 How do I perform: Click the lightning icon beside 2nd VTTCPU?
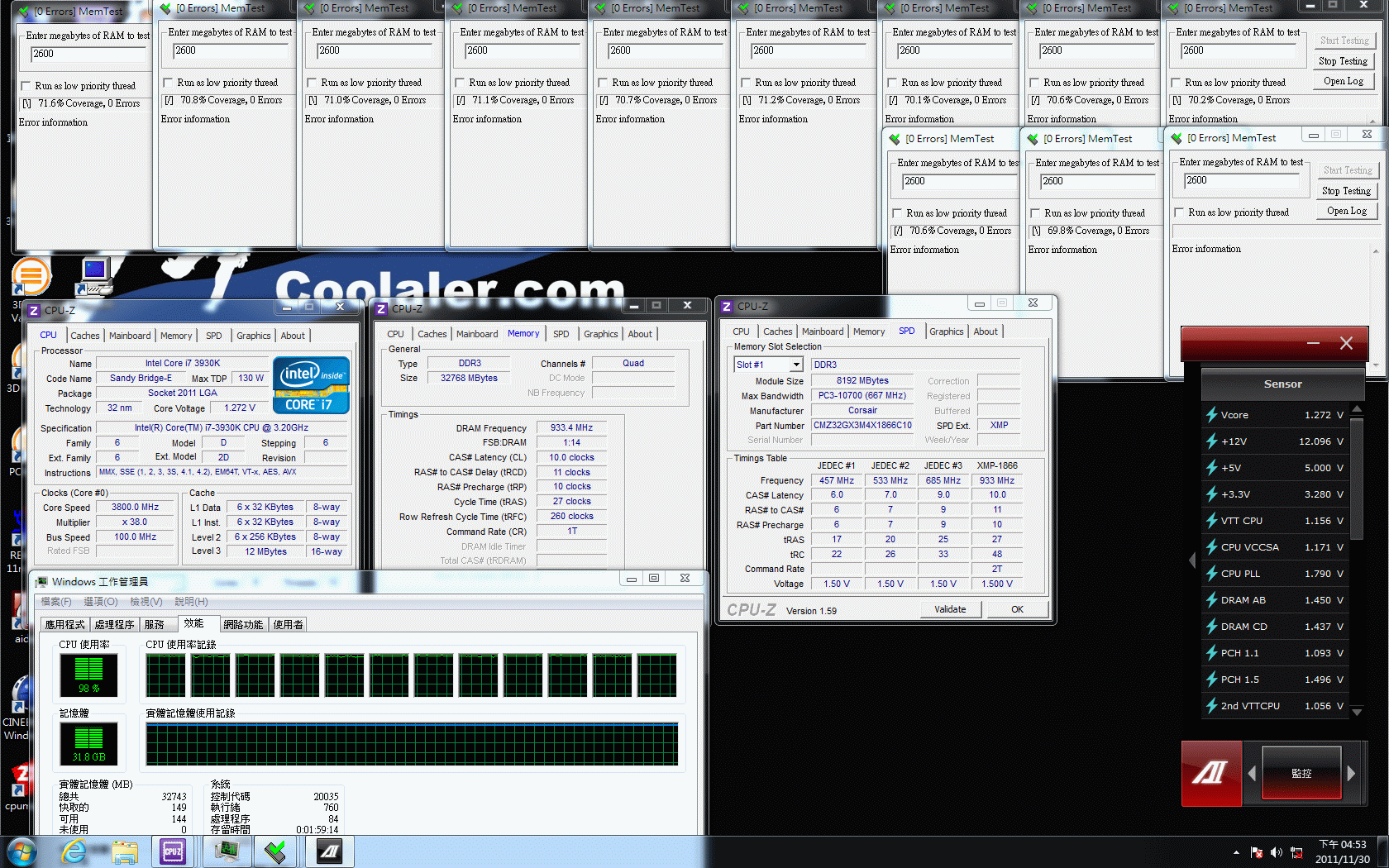click(1211, 706)
